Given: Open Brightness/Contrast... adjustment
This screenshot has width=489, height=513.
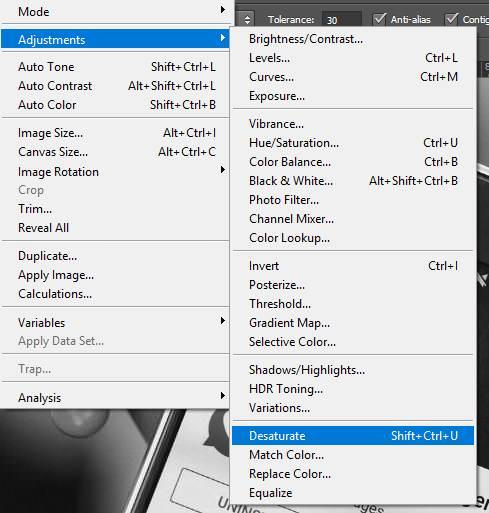Looking at the screenshot, I should pos(353,39).
